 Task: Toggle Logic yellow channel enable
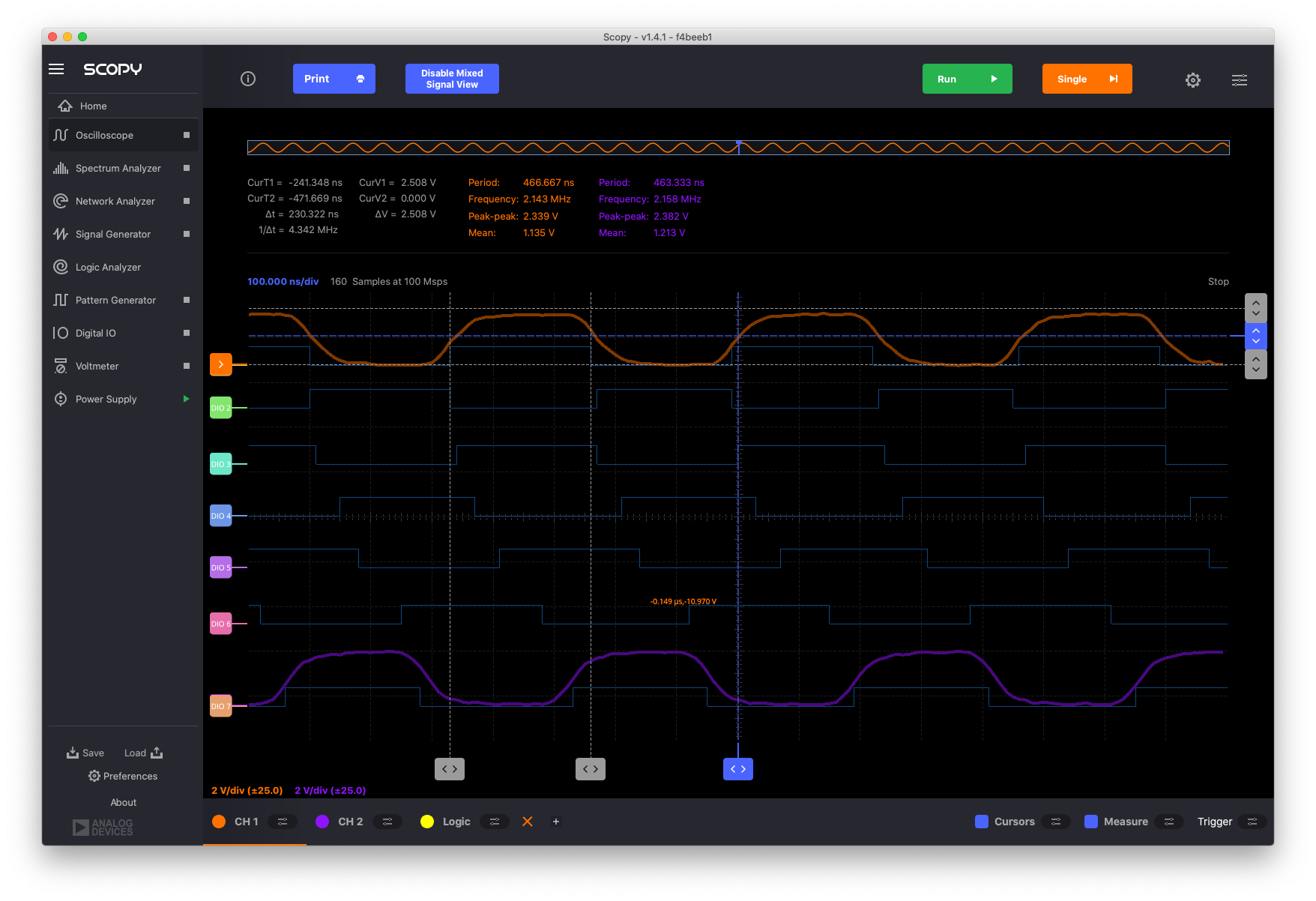427,822
